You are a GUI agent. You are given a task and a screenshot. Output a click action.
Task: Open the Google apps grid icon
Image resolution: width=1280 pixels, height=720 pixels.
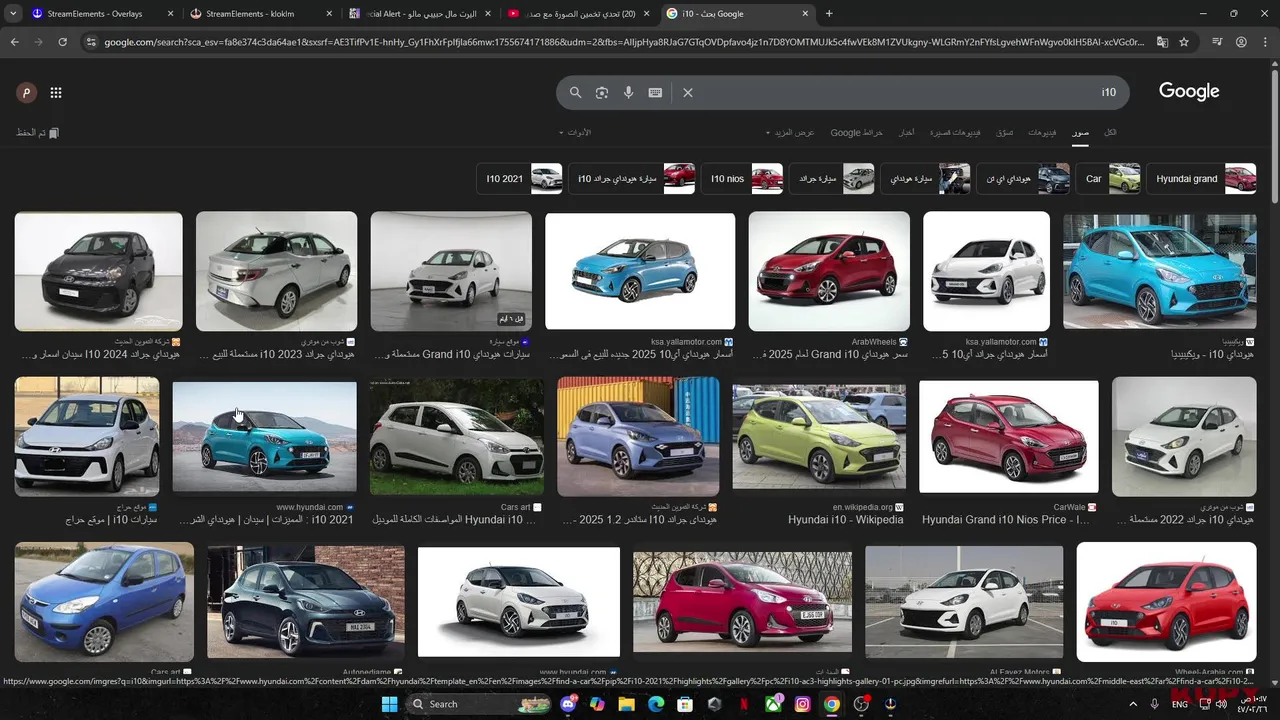(x=56, y=93)
